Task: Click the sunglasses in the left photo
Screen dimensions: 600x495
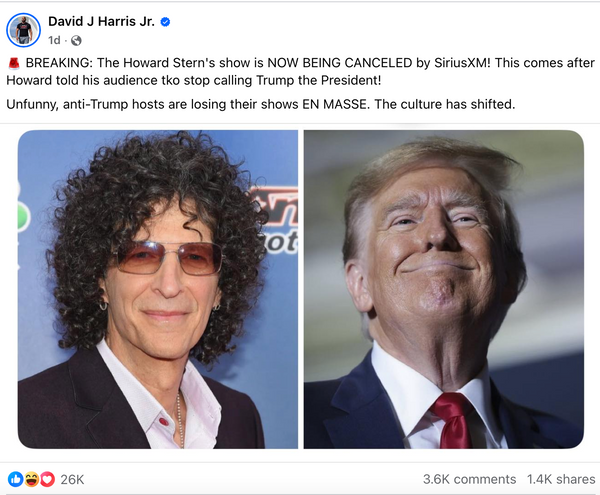Action: tap(168, 258)
